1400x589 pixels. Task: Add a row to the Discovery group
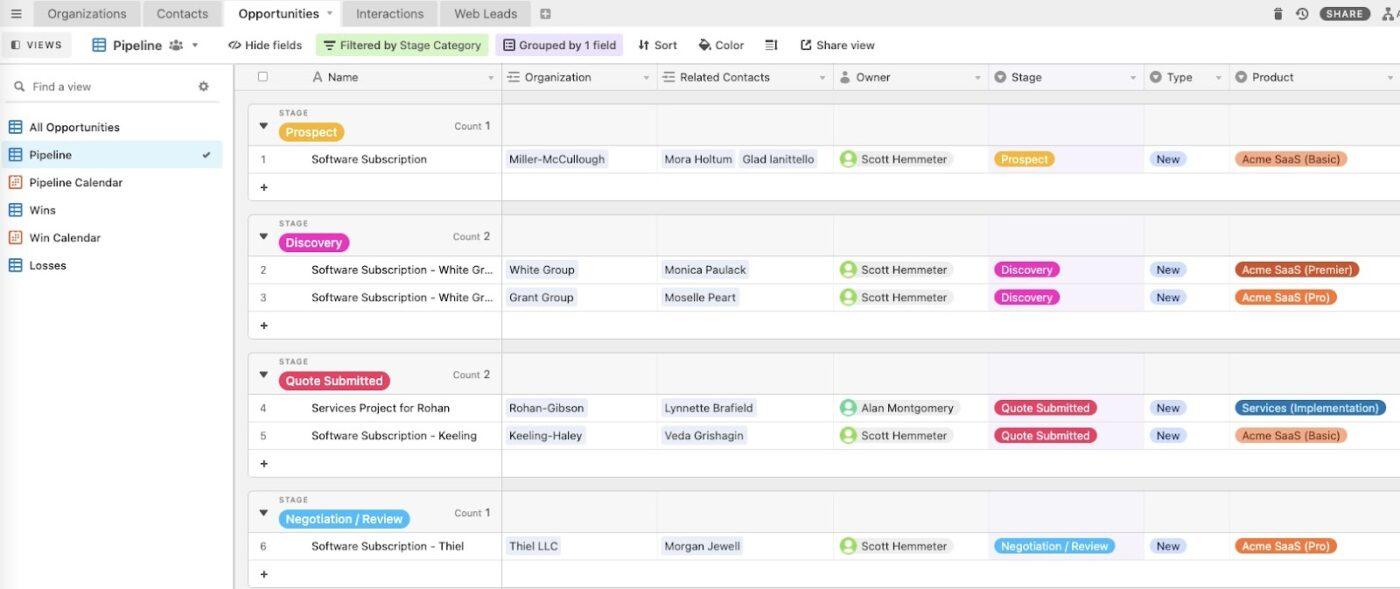264,325
